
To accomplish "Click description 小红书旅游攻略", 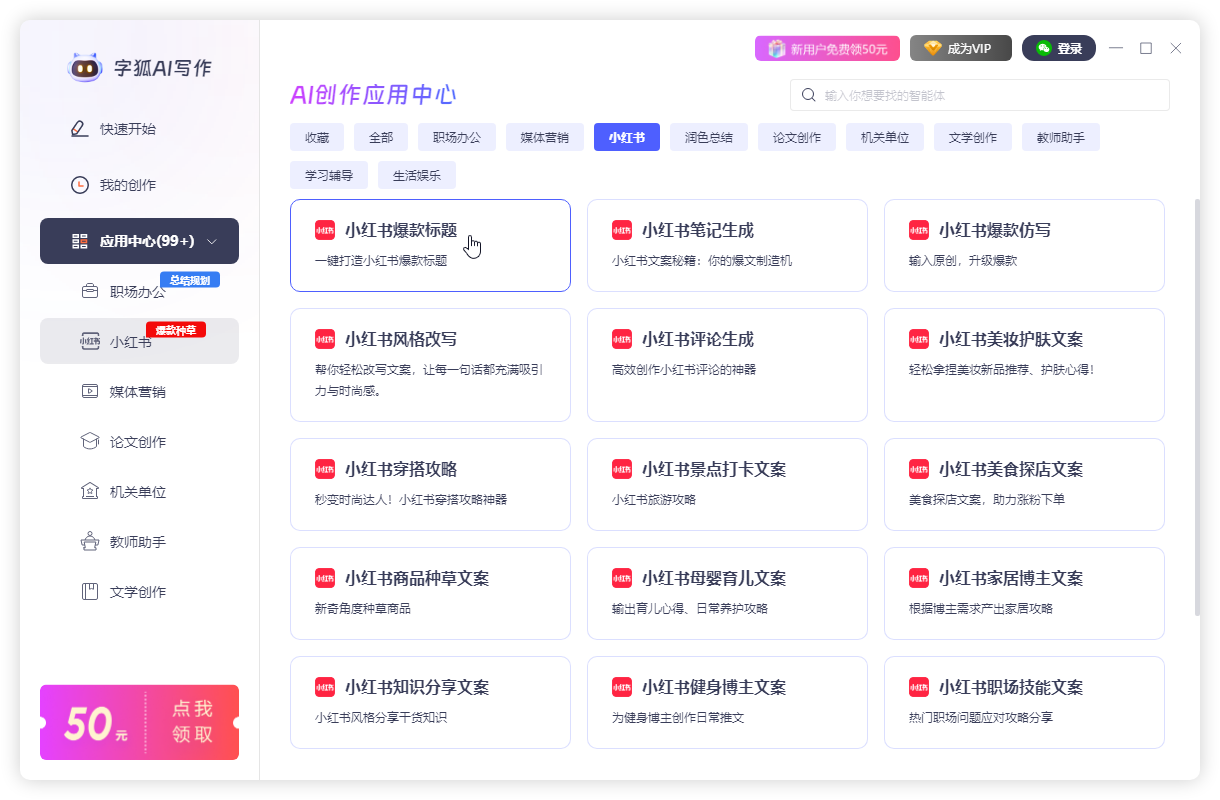I will [654, 499].
